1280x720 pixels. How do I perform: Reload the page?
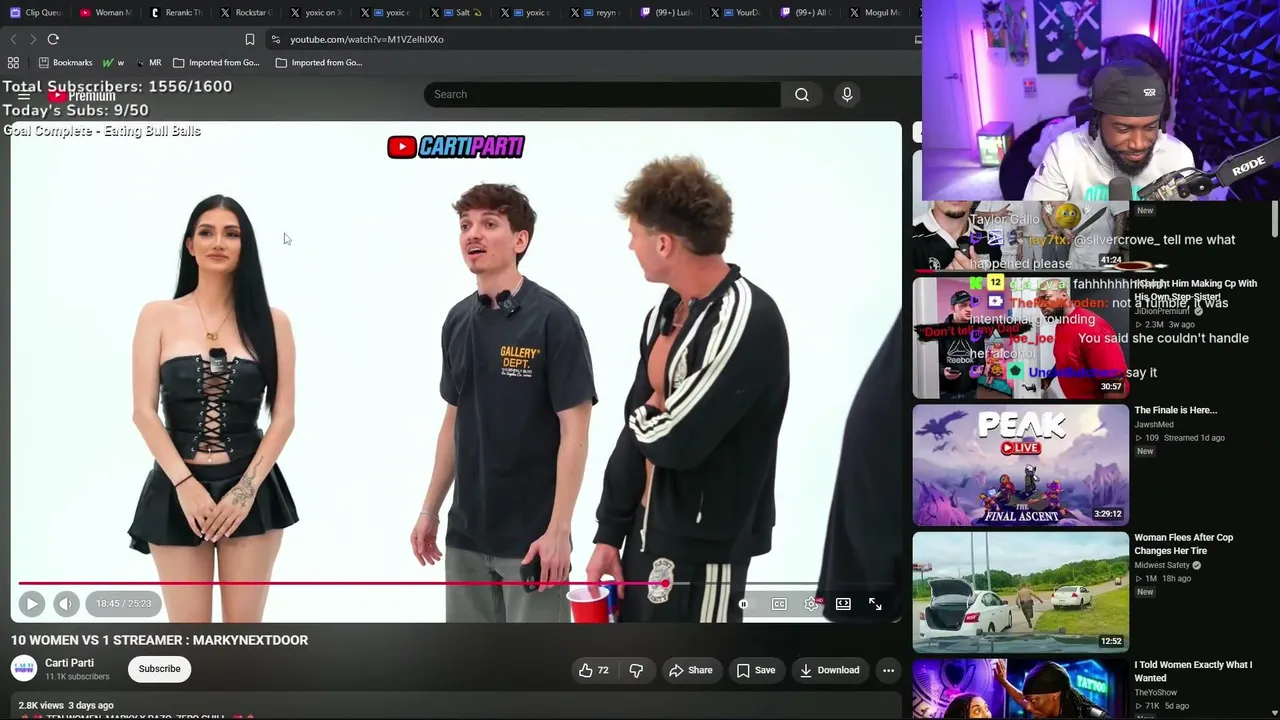pyautogui.click(x=53, y=39)
